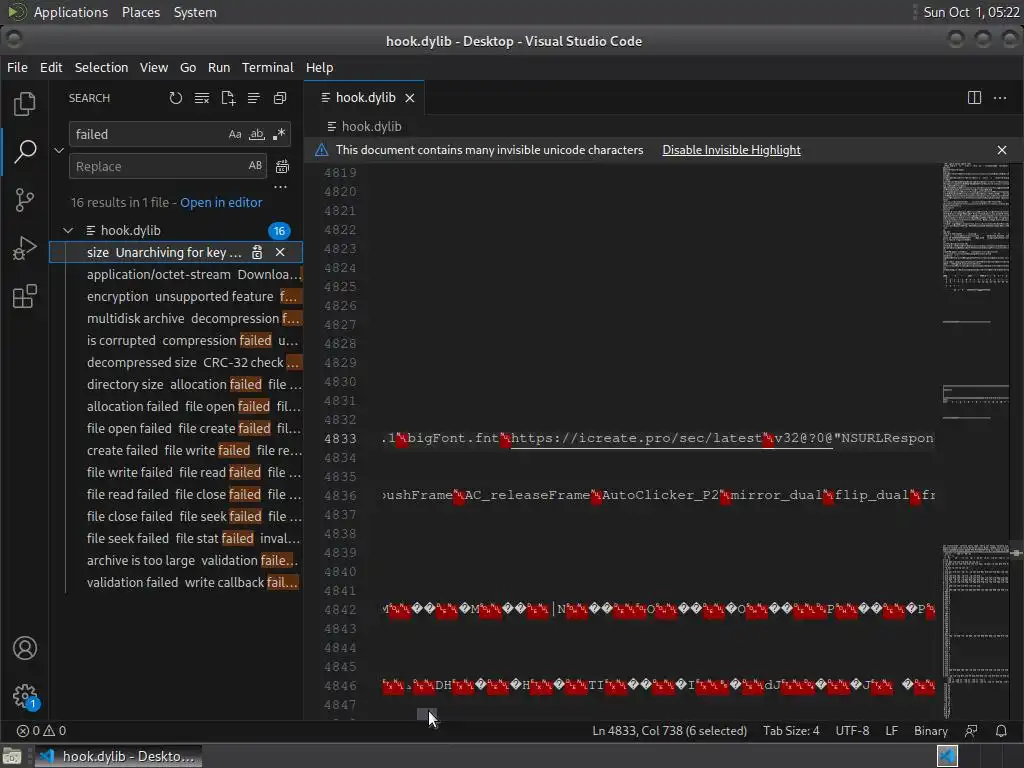Screen dimensions: 1024x768
Task: Select result 'archive is too large validation'
Action: coord(176,560)
